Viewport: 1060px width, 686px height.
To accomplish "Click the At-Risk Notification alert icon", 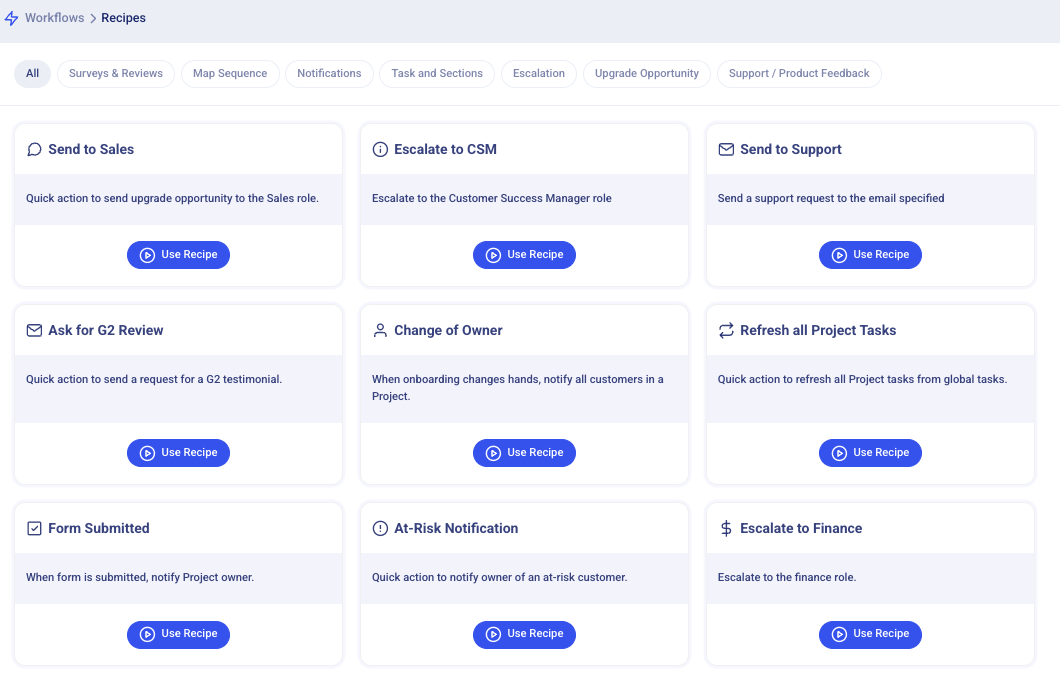I will 380,528.
